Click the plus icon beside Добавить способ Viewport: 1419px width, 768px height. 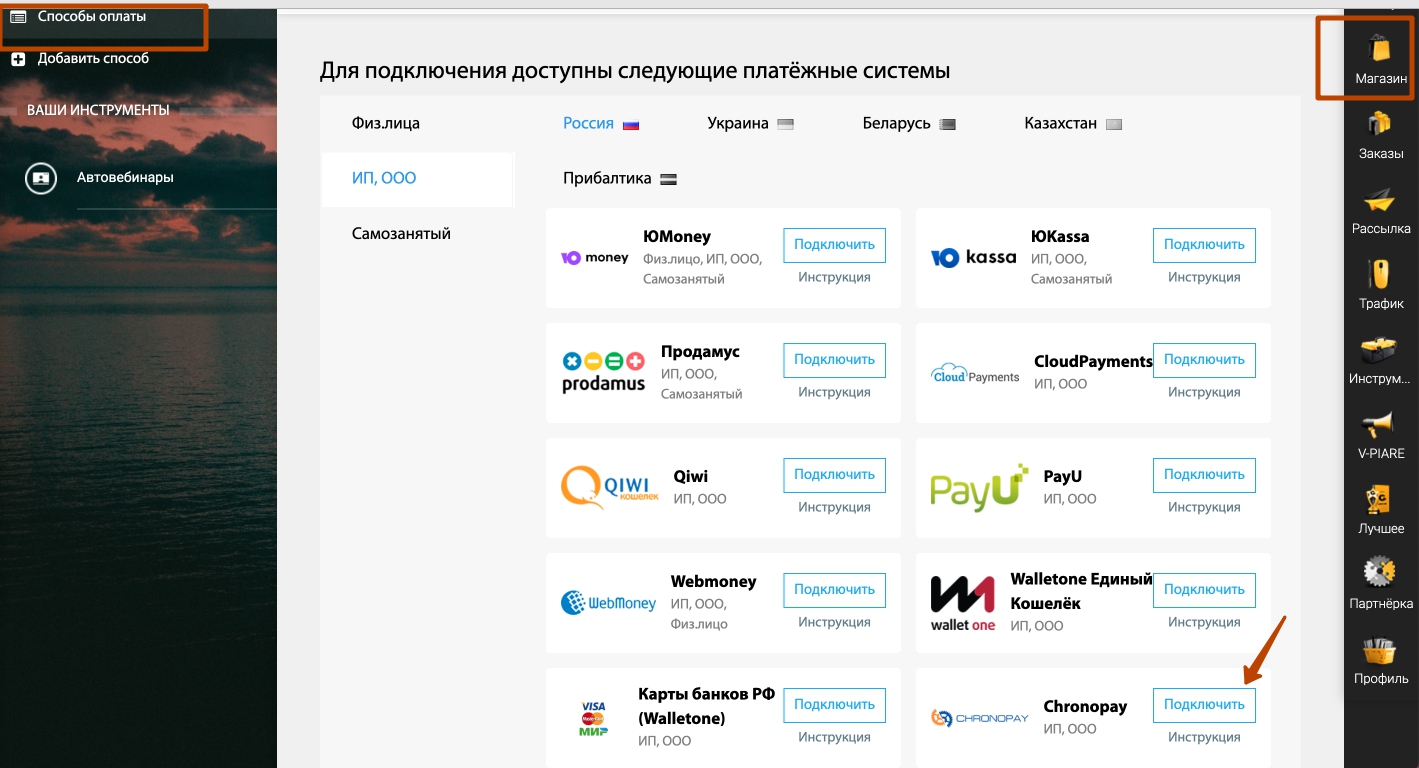[x=18, y=59]
